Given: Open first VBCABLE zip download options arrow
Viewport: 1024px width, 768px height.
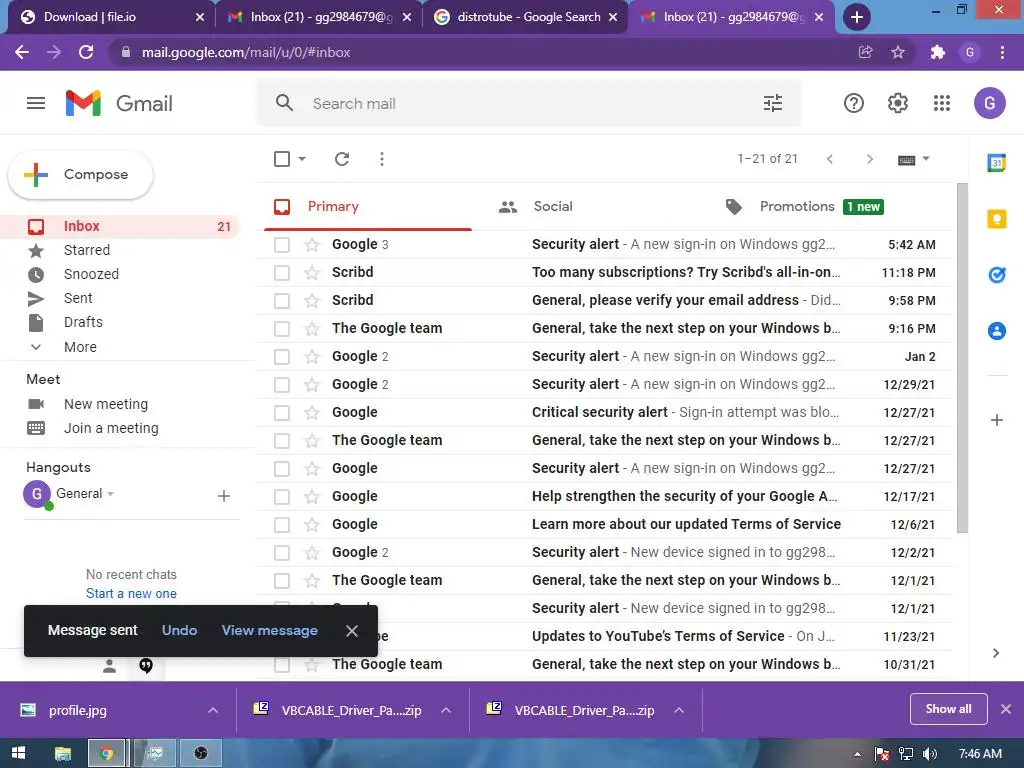Looking at the screenshot, I should coord(446,710).
